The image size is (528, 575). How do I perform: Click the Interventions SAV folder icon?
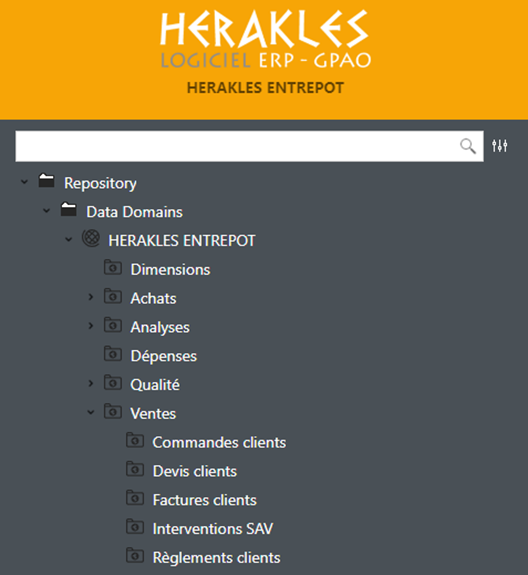(x=135, y=527)
